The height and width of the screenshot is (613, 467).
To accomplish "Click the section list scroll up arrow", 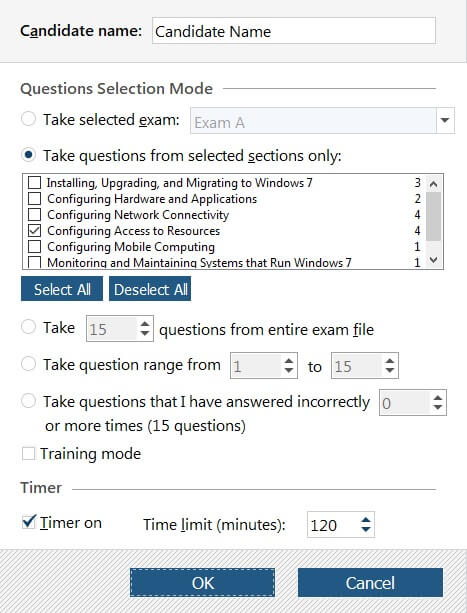I will point(433,183).
